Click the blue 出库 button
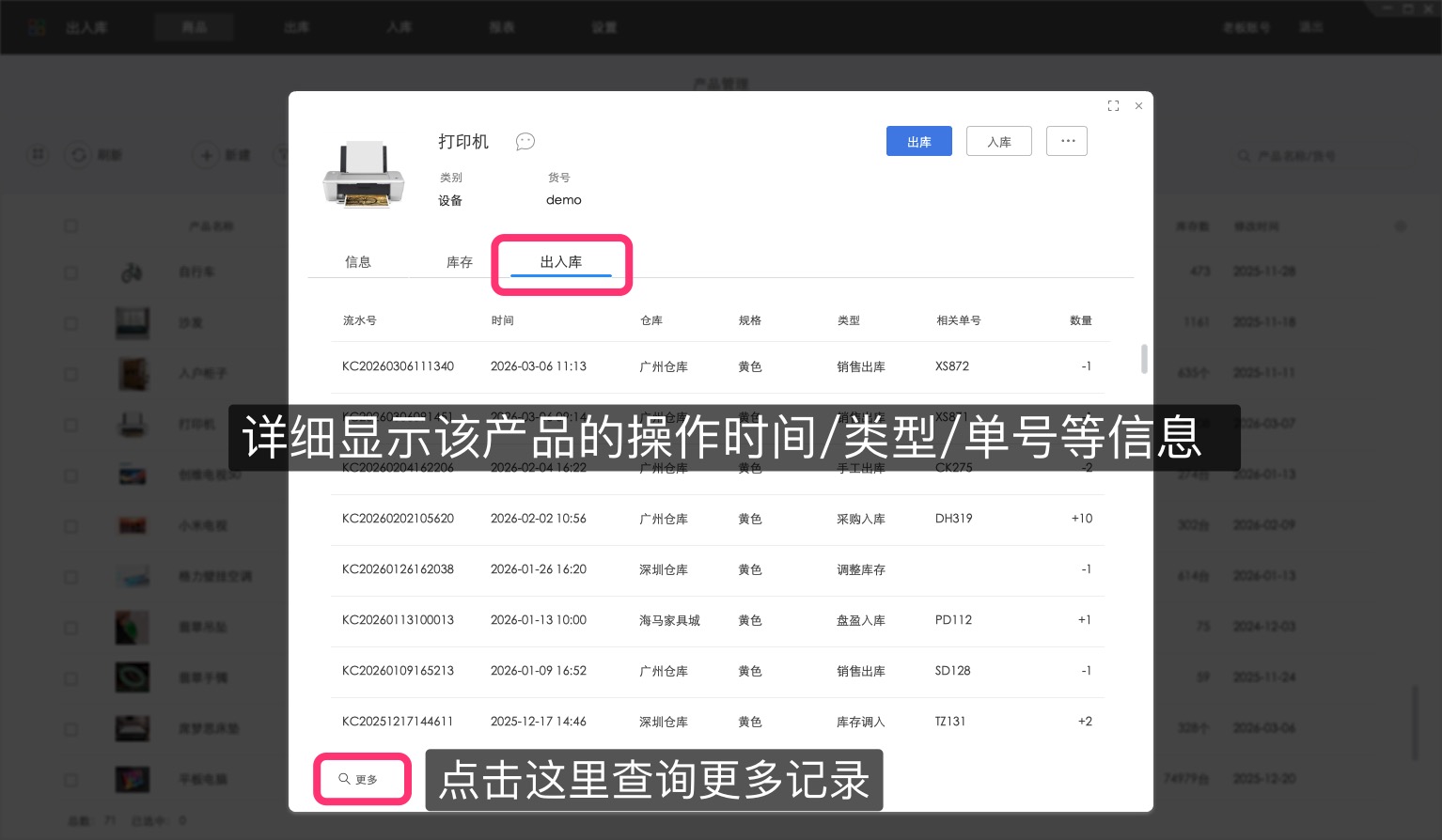 coord(918,141)
